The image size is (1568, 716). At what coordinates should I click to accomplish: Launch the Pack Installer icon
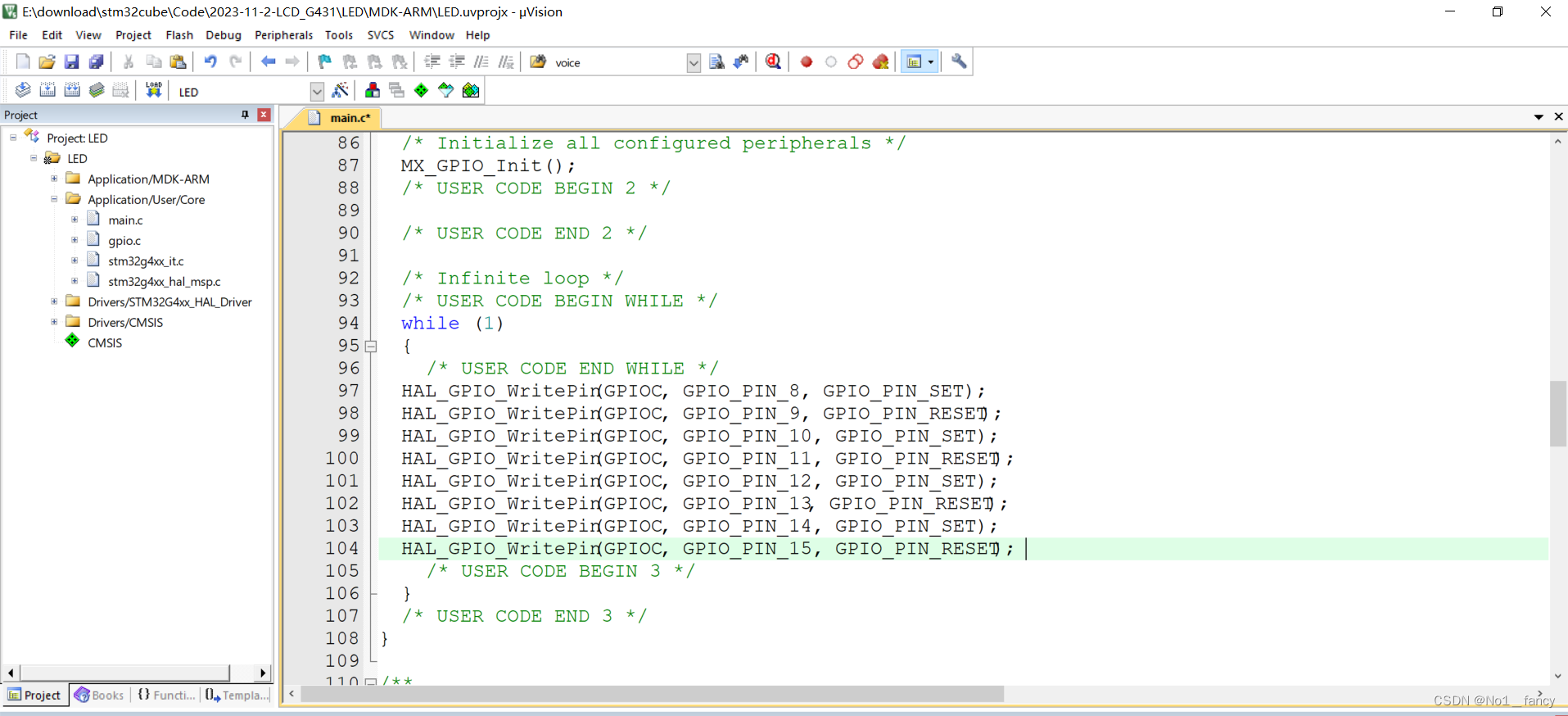pos(471,90)
